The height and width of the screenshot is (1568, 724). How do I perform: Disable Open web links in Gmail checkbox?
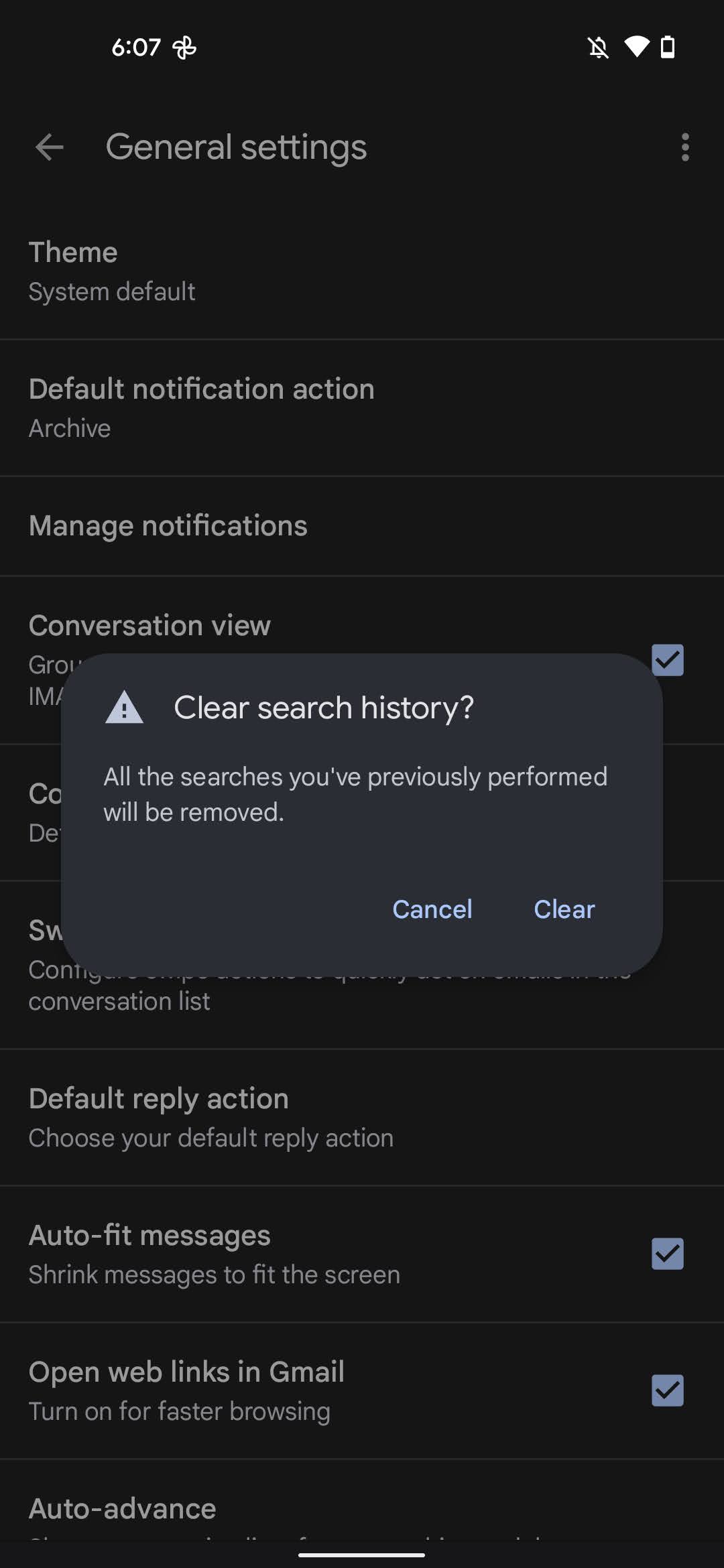coord(668,1390)
